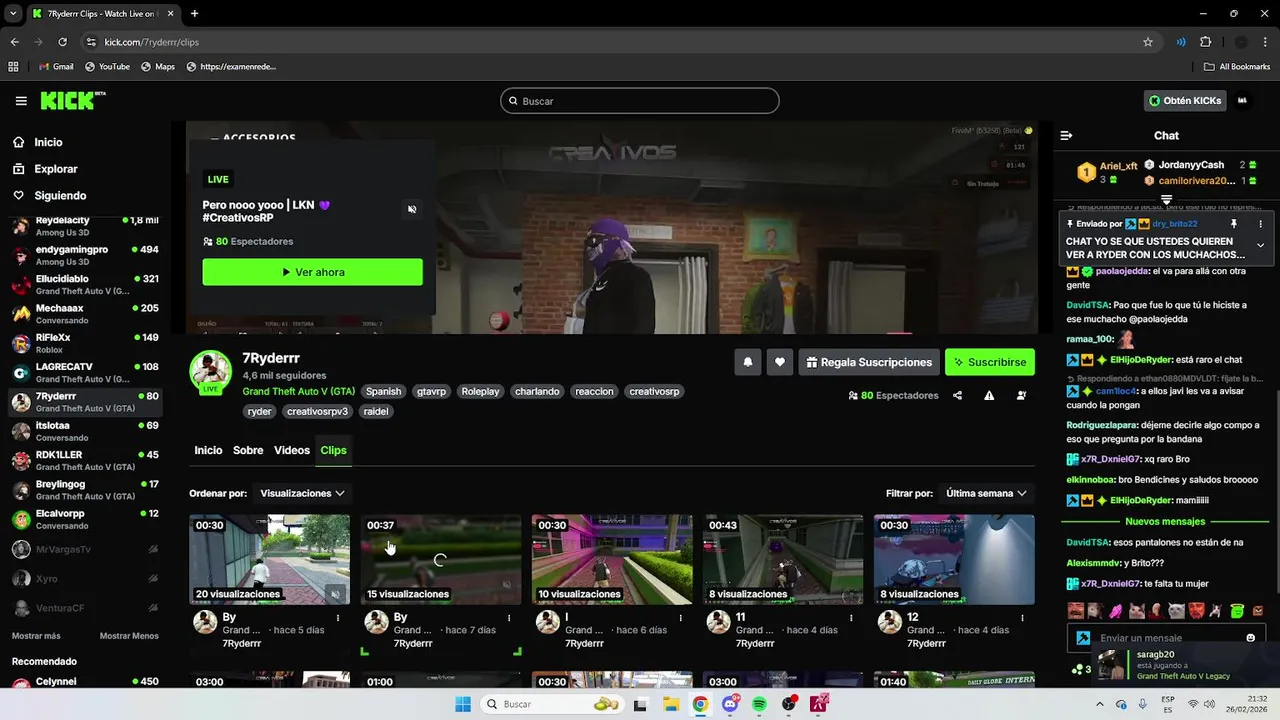1280x720 pixels.
Task: Click the creativosrp tag
Action: pos(654,391)
